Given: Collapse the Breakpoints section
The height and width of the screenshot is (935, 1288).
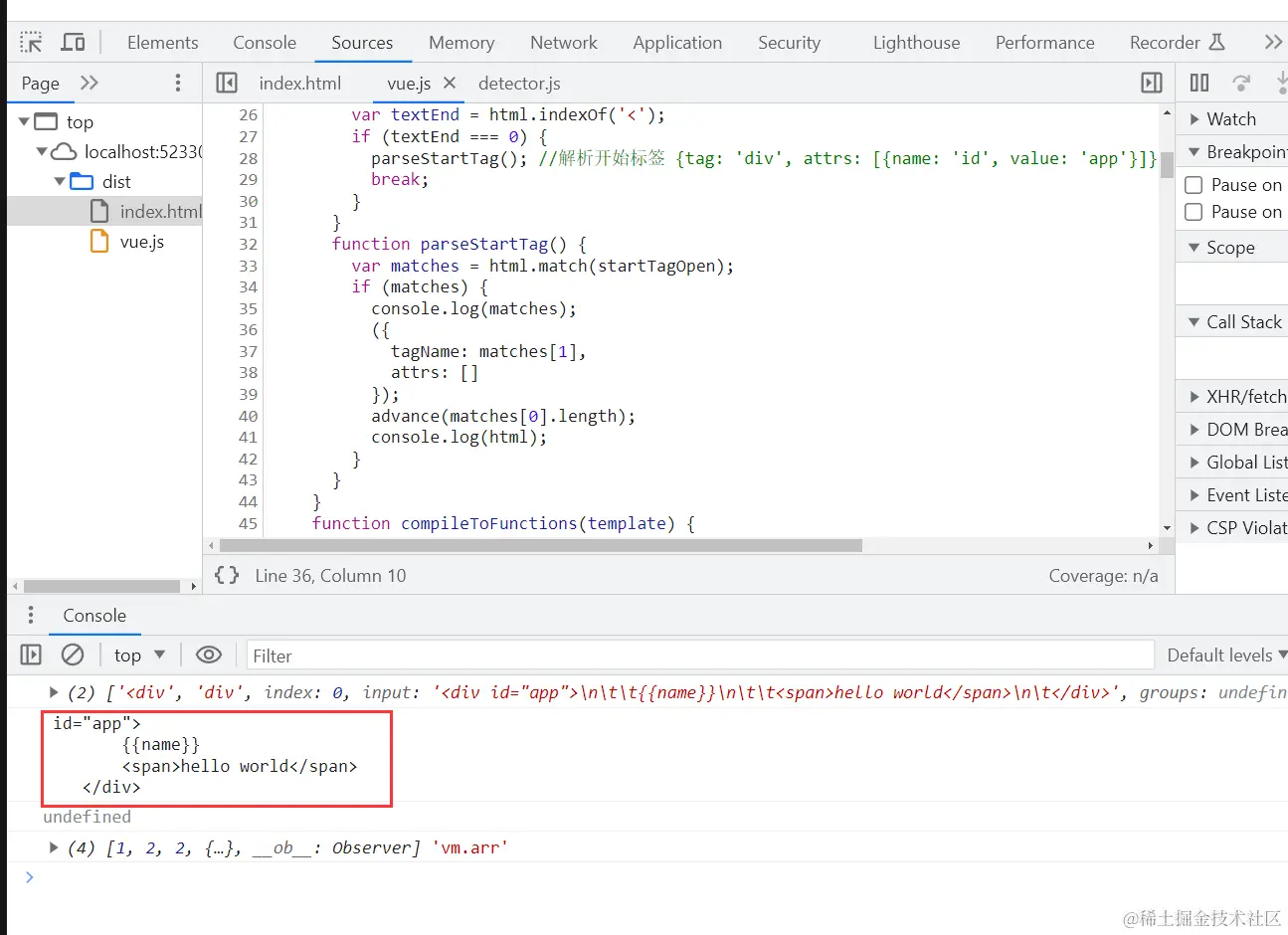Looking at the screenshot, I should [x=1195, y=152].
